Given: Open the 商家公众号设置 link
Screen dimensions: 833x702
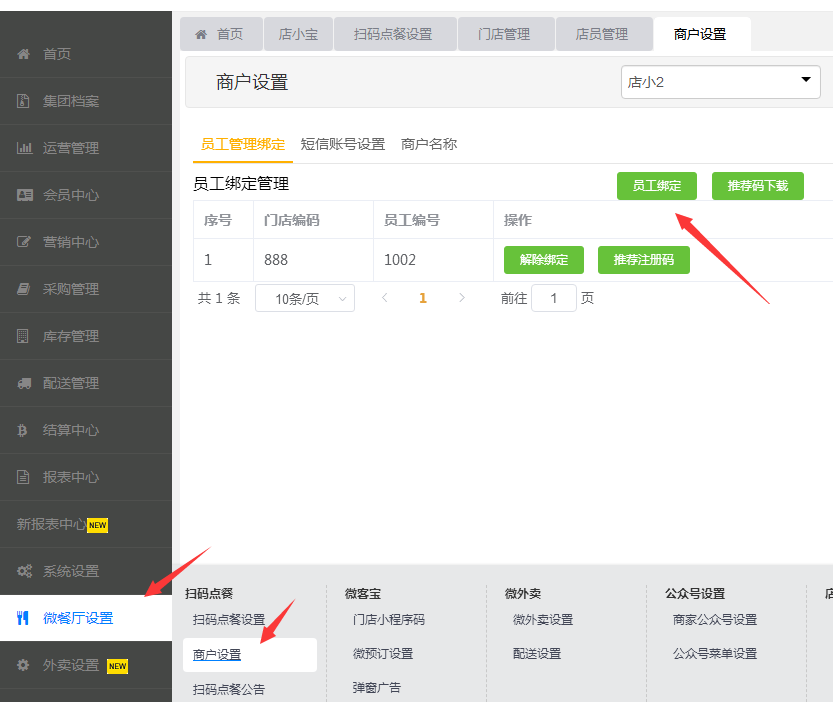Looking at the screenshot, I should 715,620.
